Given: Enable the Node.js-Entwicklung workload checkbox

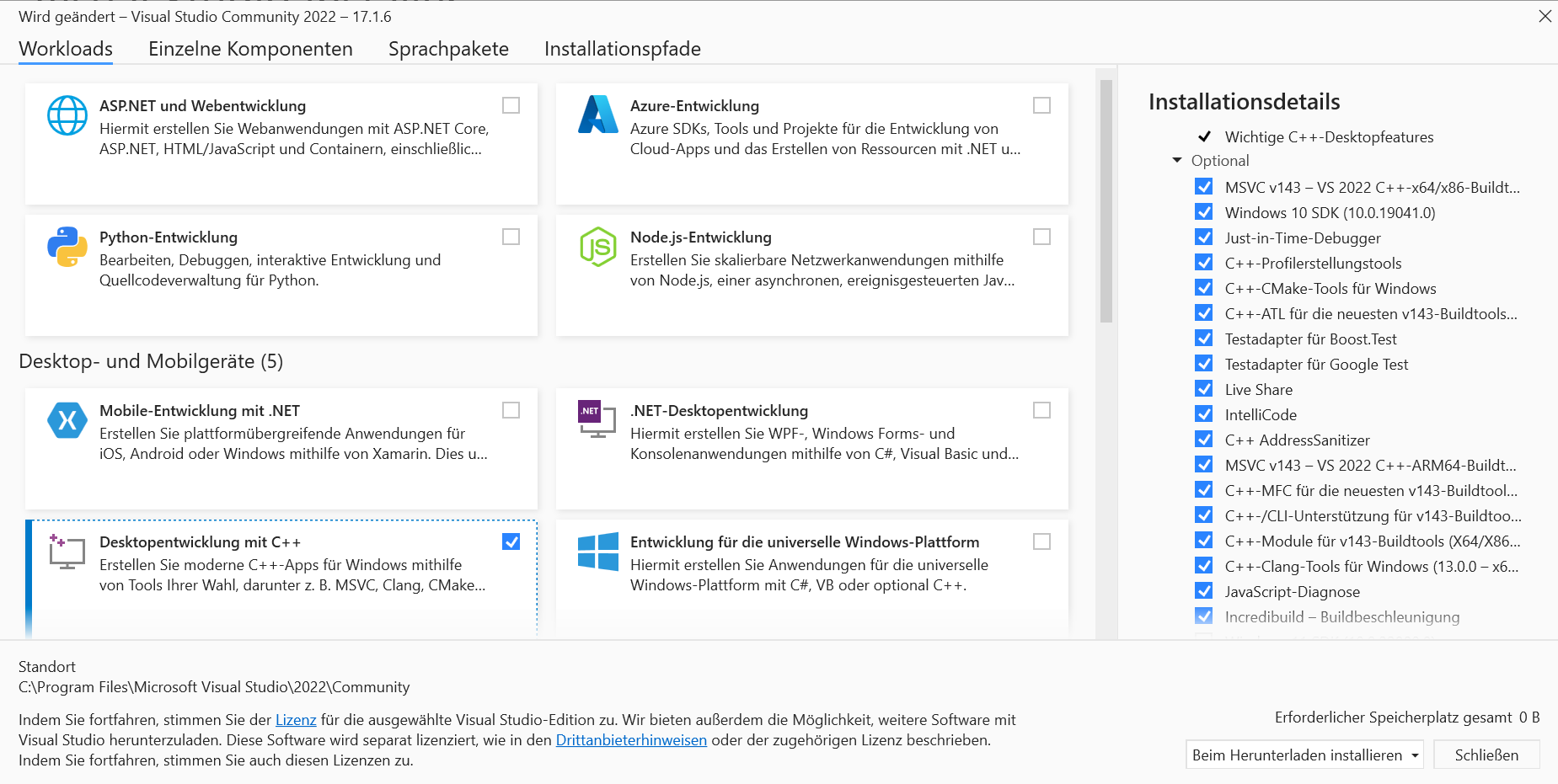Looking at the screenshot, I should pyautogui.click(x=1042, y=237).
